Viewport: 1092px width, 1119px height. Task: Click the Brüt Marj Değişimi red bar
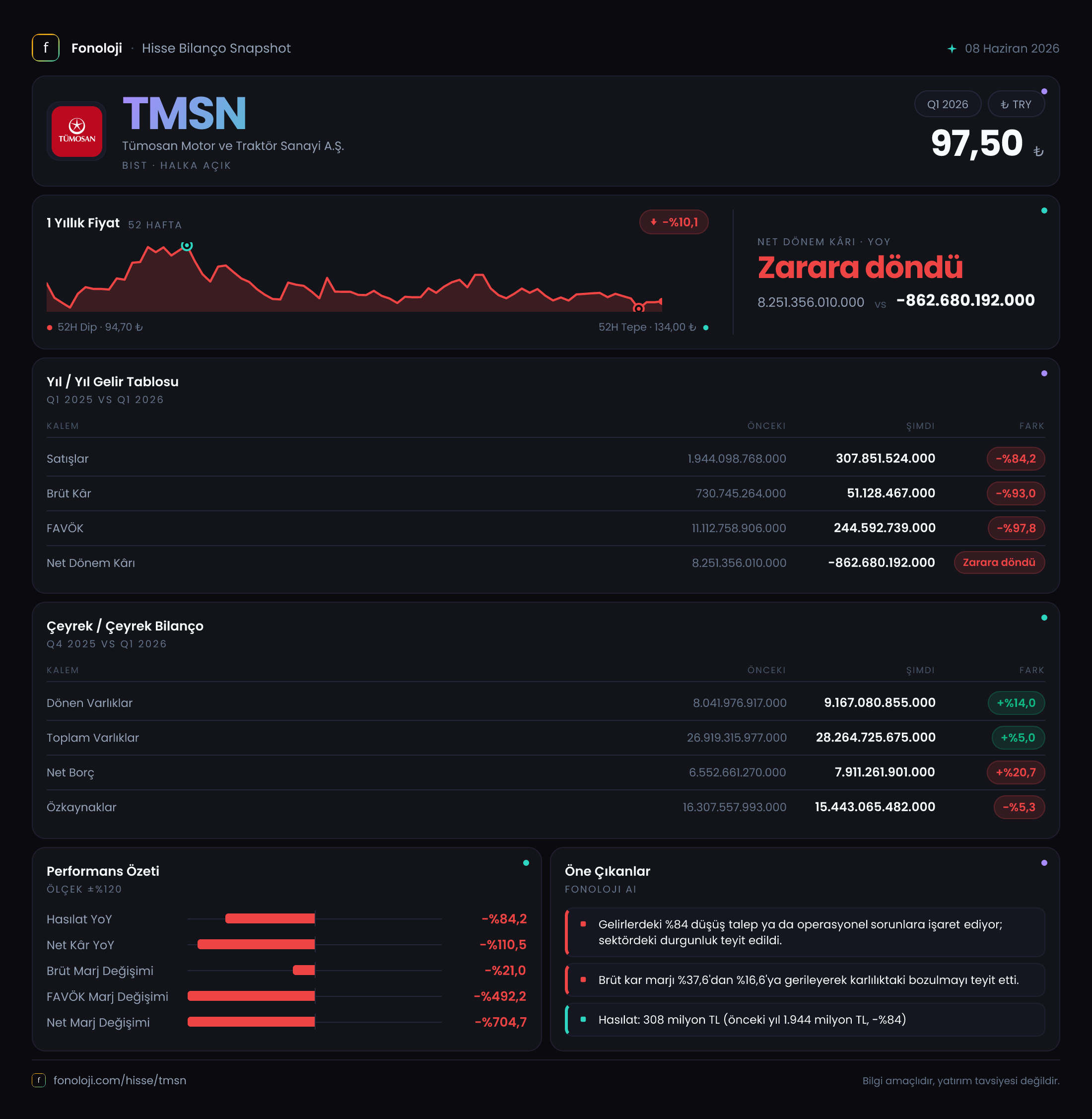[304, 971]
